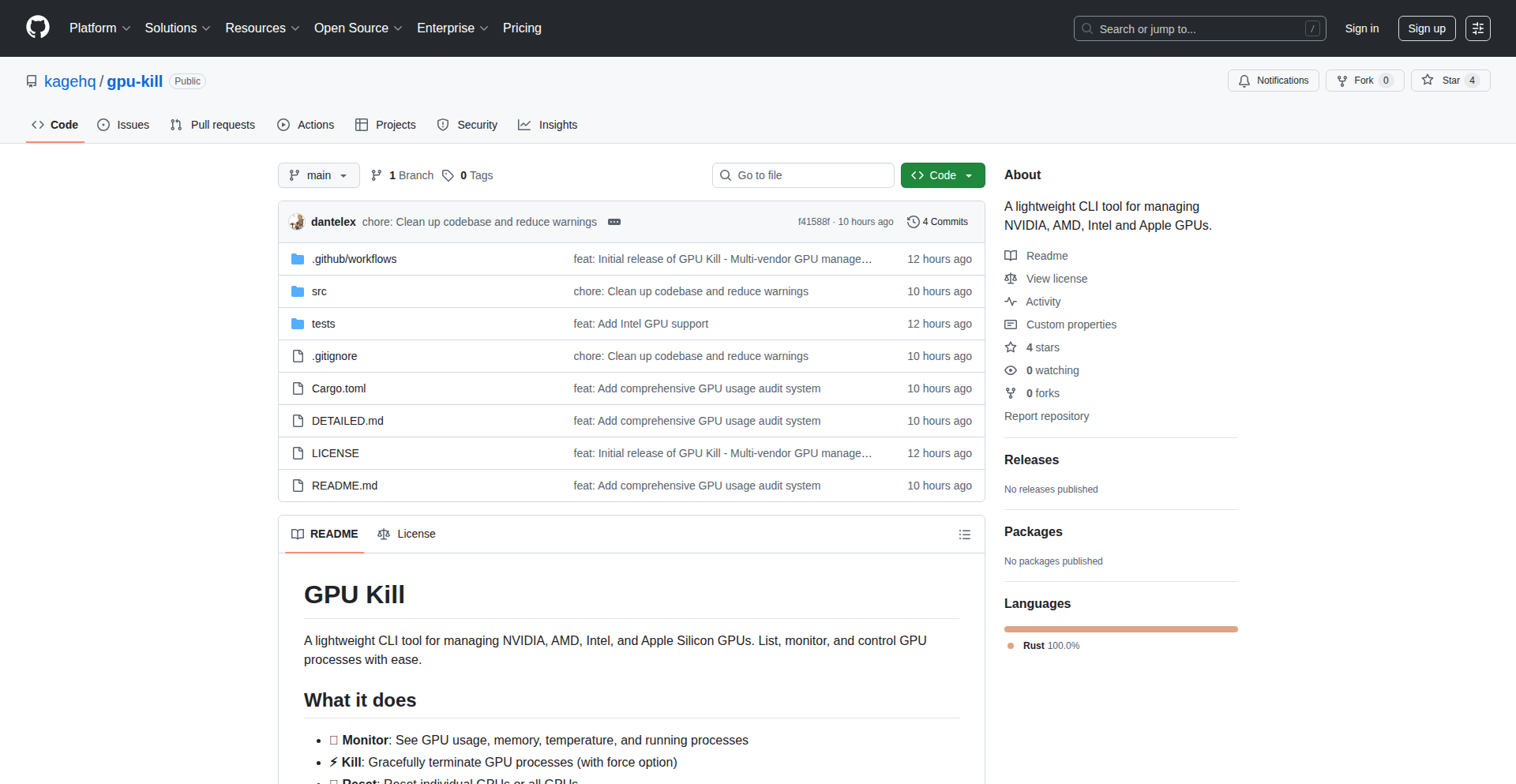Click the README.md file icon

[298, 486]
